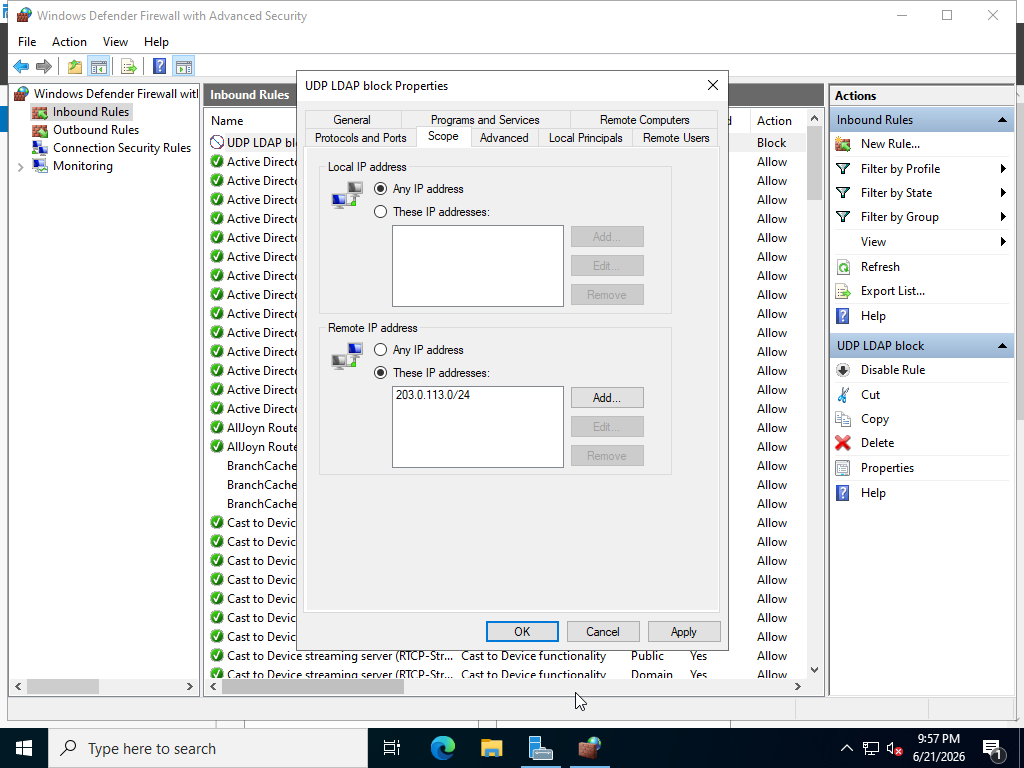1024x768 pixels.
Task: Open Server Manager from the taskbar
Action: [x=540, y=748]
